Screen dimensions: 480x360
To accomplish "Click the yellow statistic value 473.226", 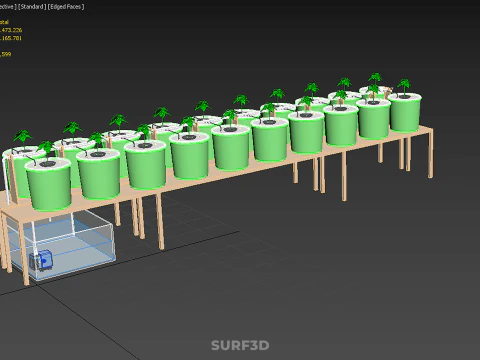I will 11,30.
